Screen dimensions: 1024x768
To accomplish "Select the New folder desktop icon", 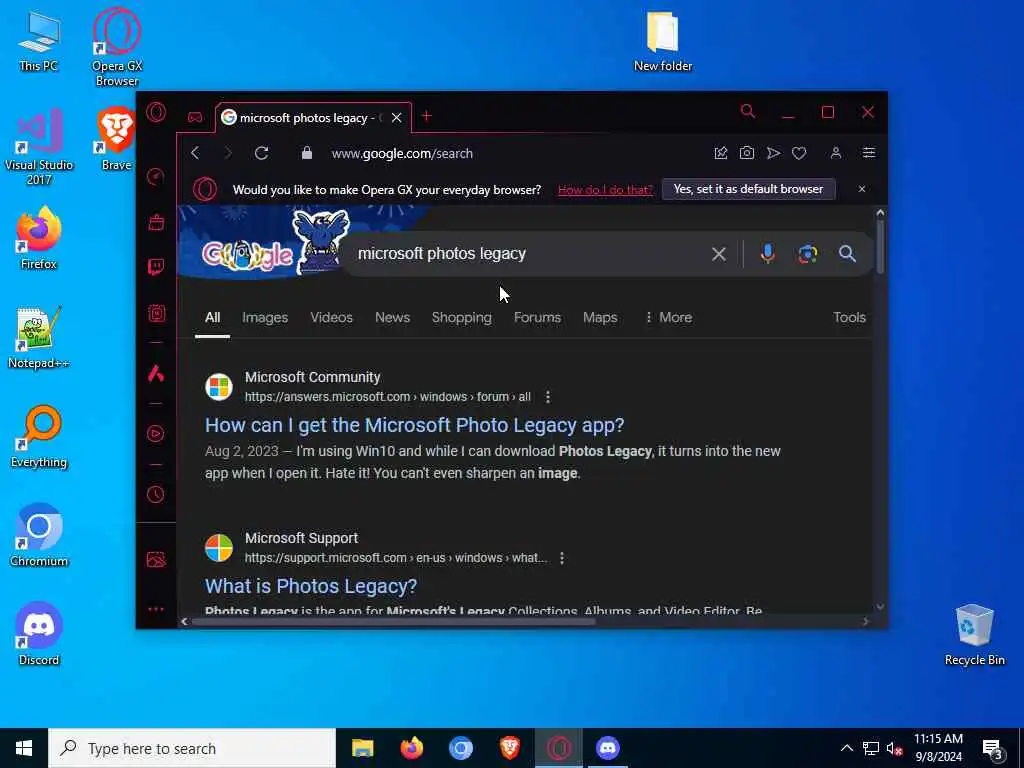I will [663, 41].
